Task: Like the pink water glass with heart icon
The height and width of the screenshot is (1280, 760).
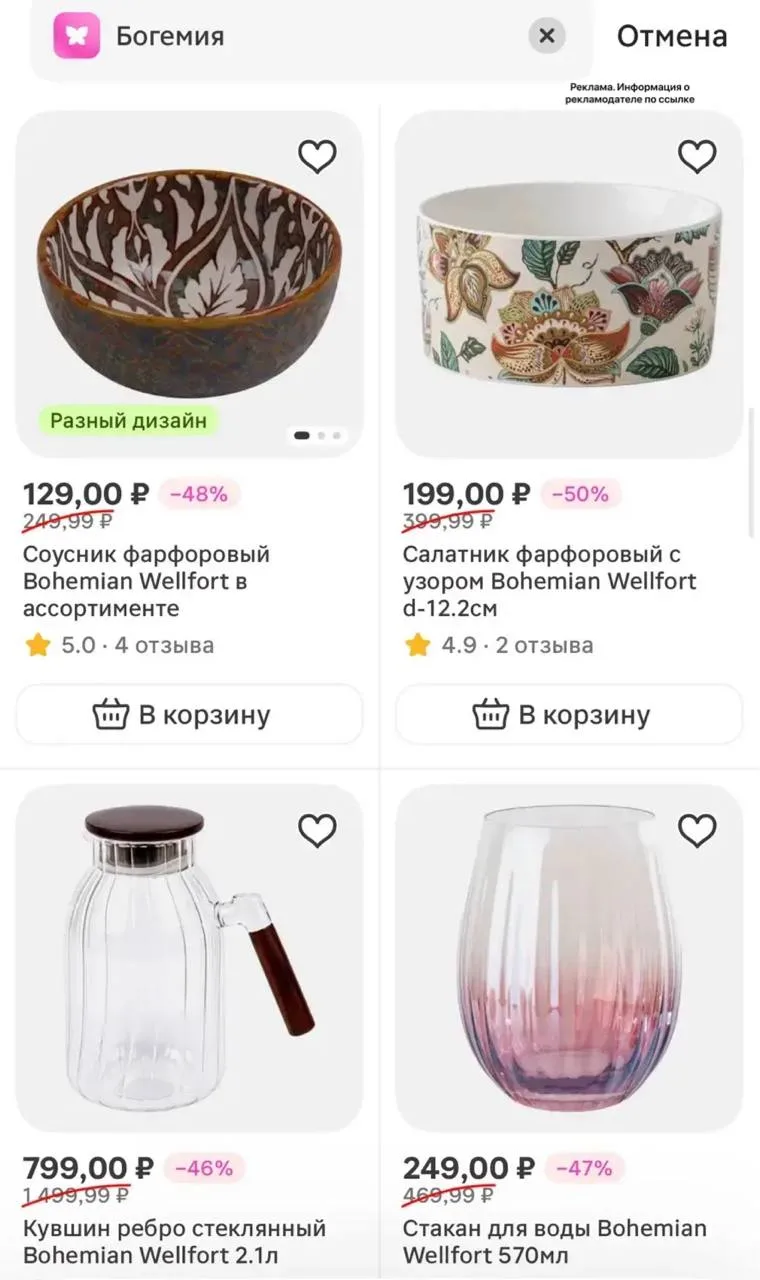Action: [697, 830]
